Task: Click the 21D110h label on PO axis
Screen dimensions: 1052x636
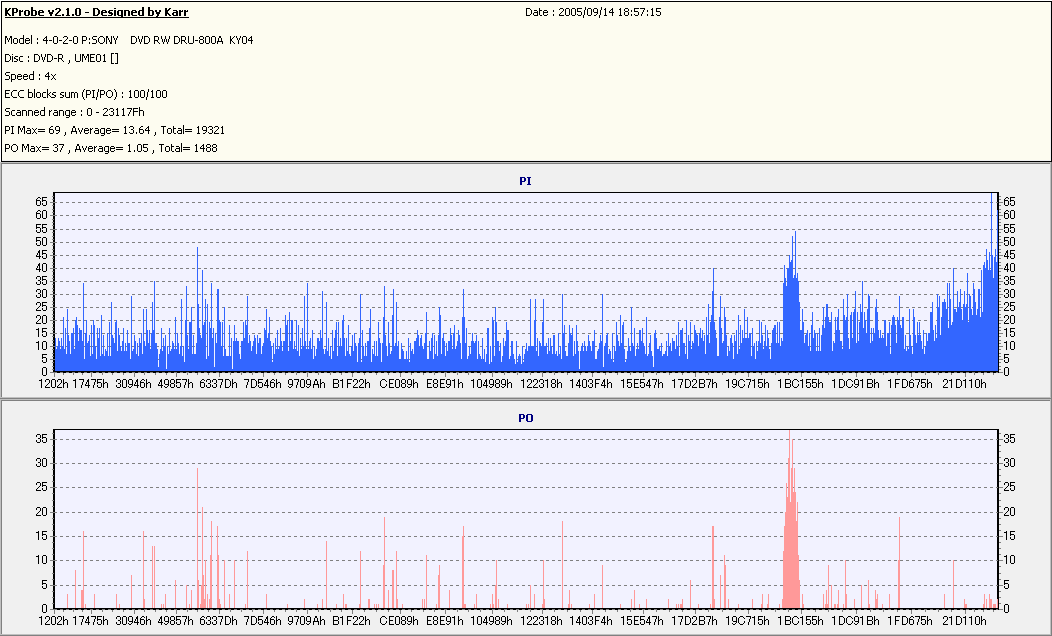Action: (964, 621)
